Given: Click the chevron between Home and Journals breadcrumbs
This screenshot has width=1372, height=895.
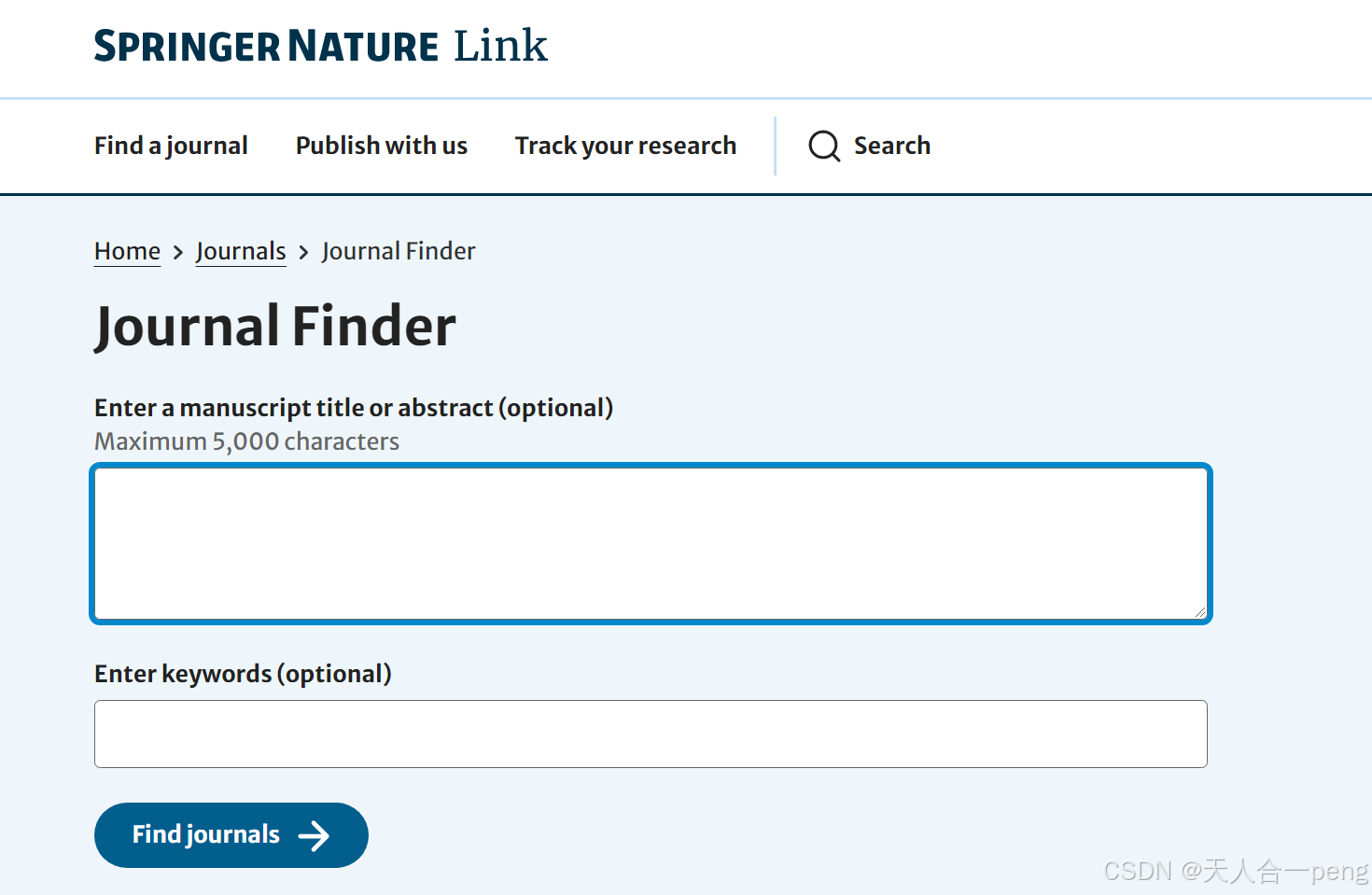Looking at the screenshot, I should 176,252.
